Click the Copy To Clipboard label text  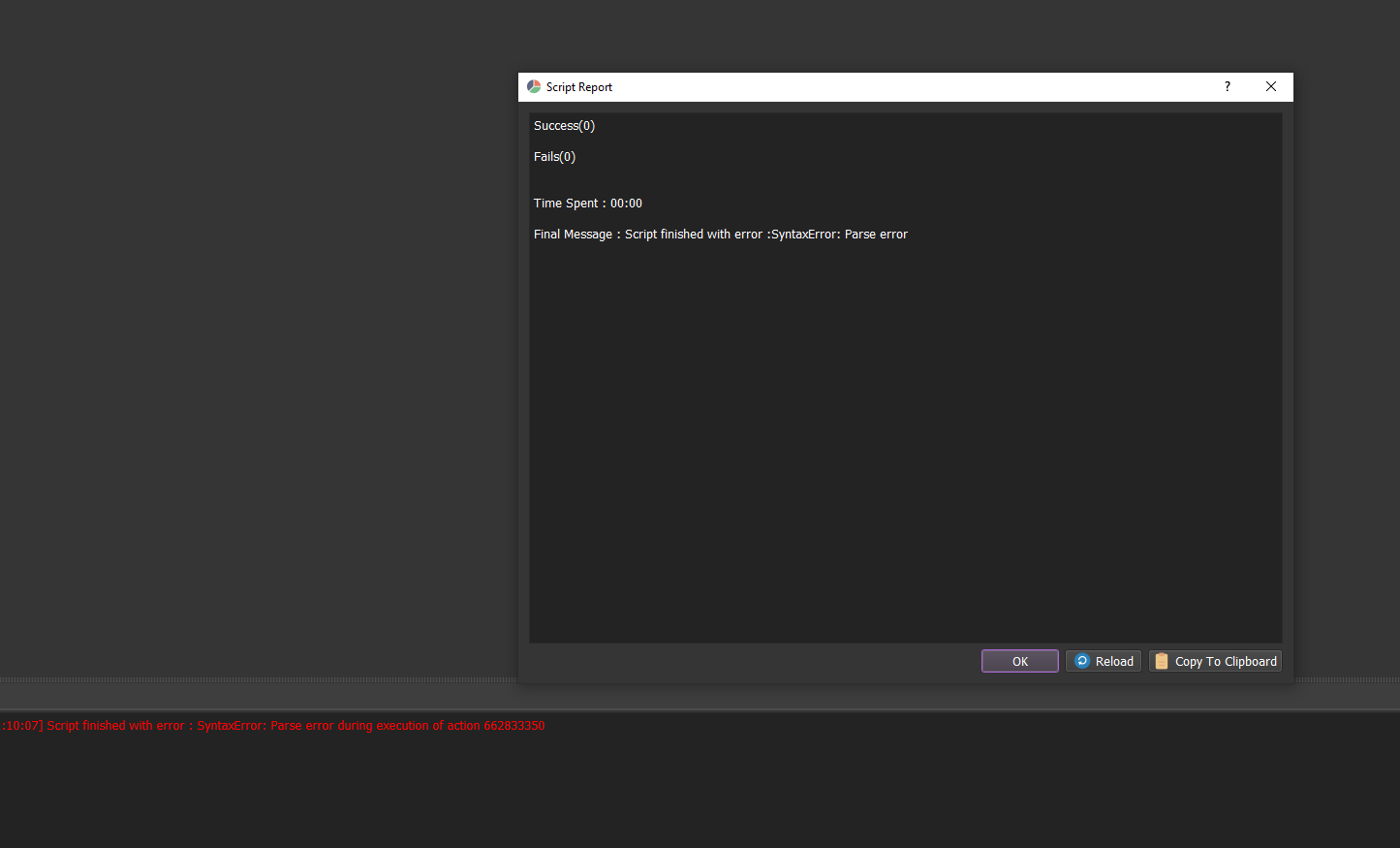1225,661
